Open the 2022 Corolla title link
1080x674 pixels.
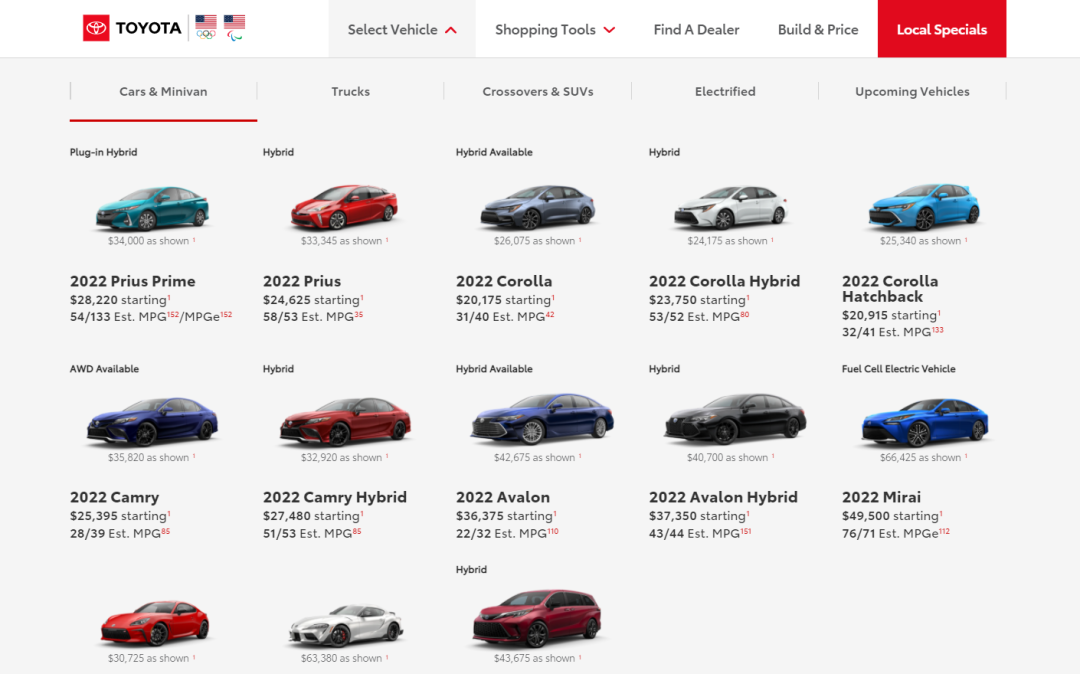tap(503, 281)
